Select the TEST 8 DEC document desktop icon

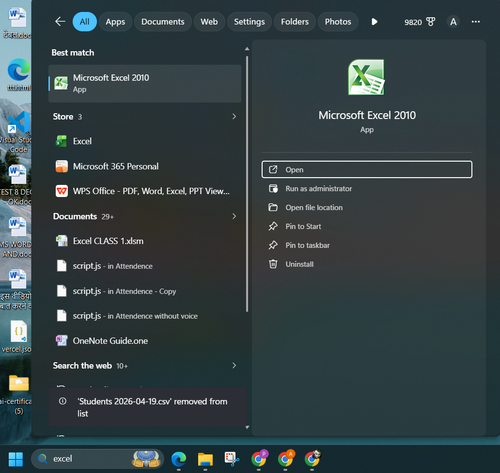pyautogui.click(x=17, y=185)
